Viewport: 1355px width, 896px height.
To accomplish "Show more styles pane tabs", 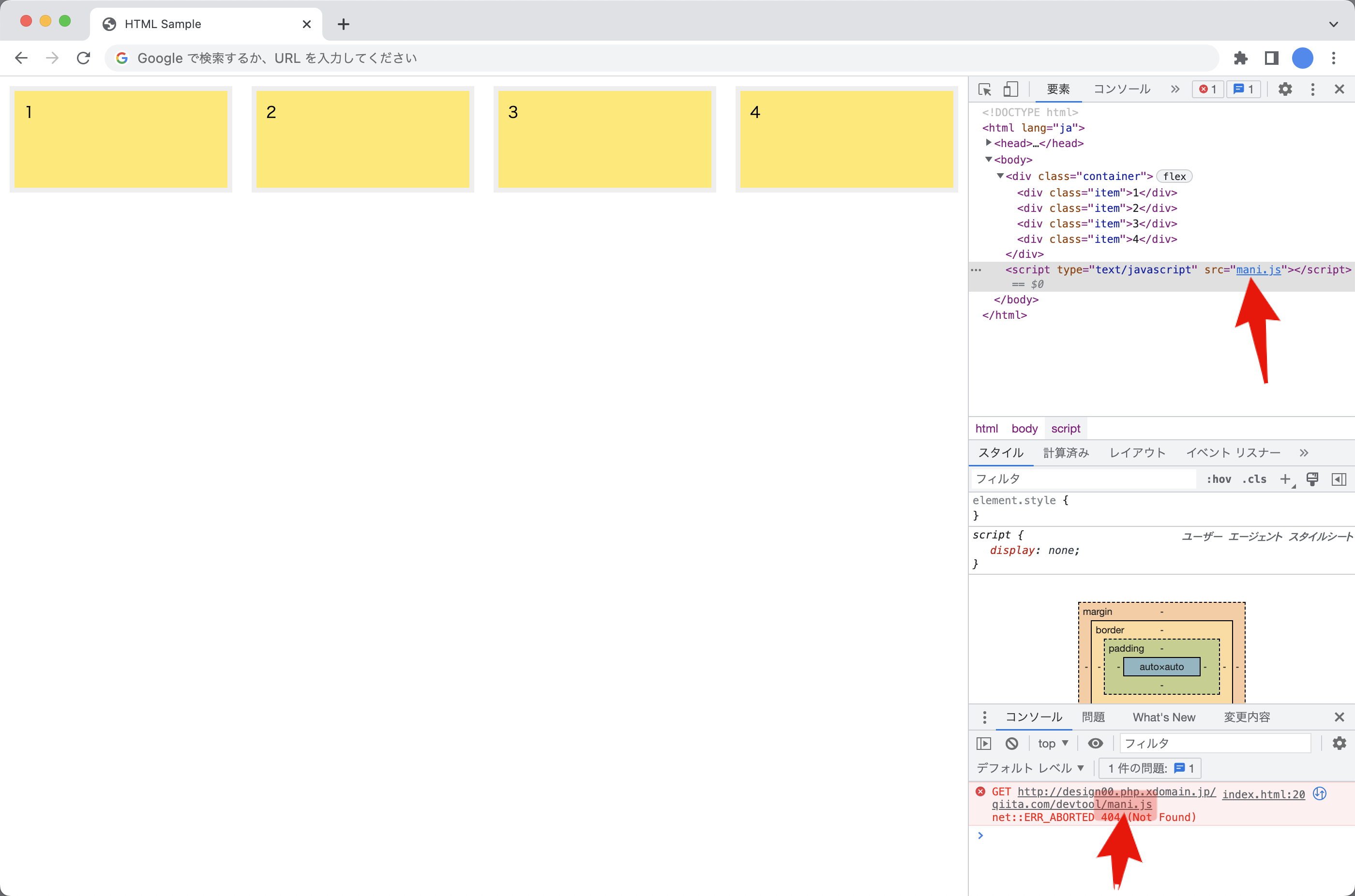I will (x=1304, y=452).
